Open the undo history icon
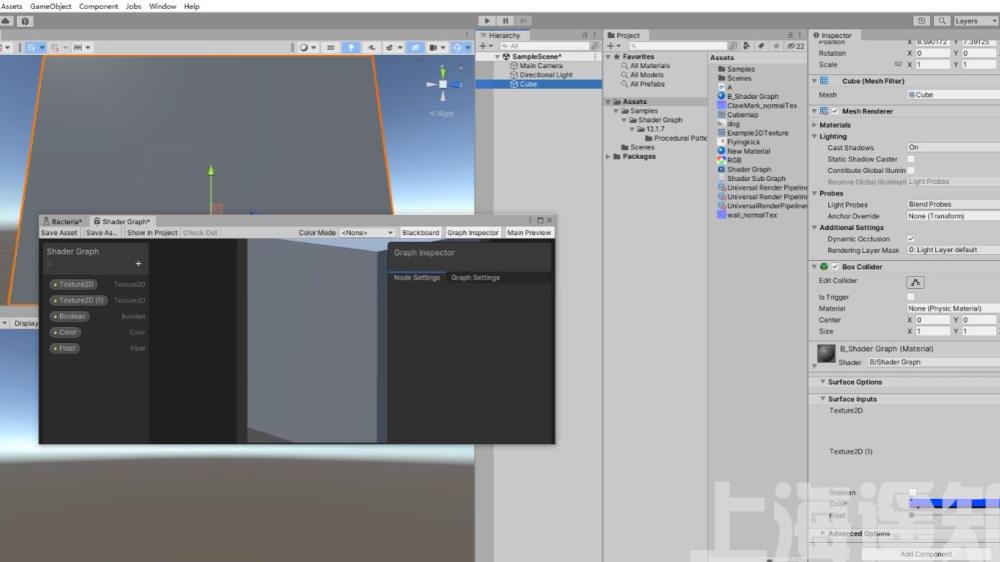 [x=922, y=21]
